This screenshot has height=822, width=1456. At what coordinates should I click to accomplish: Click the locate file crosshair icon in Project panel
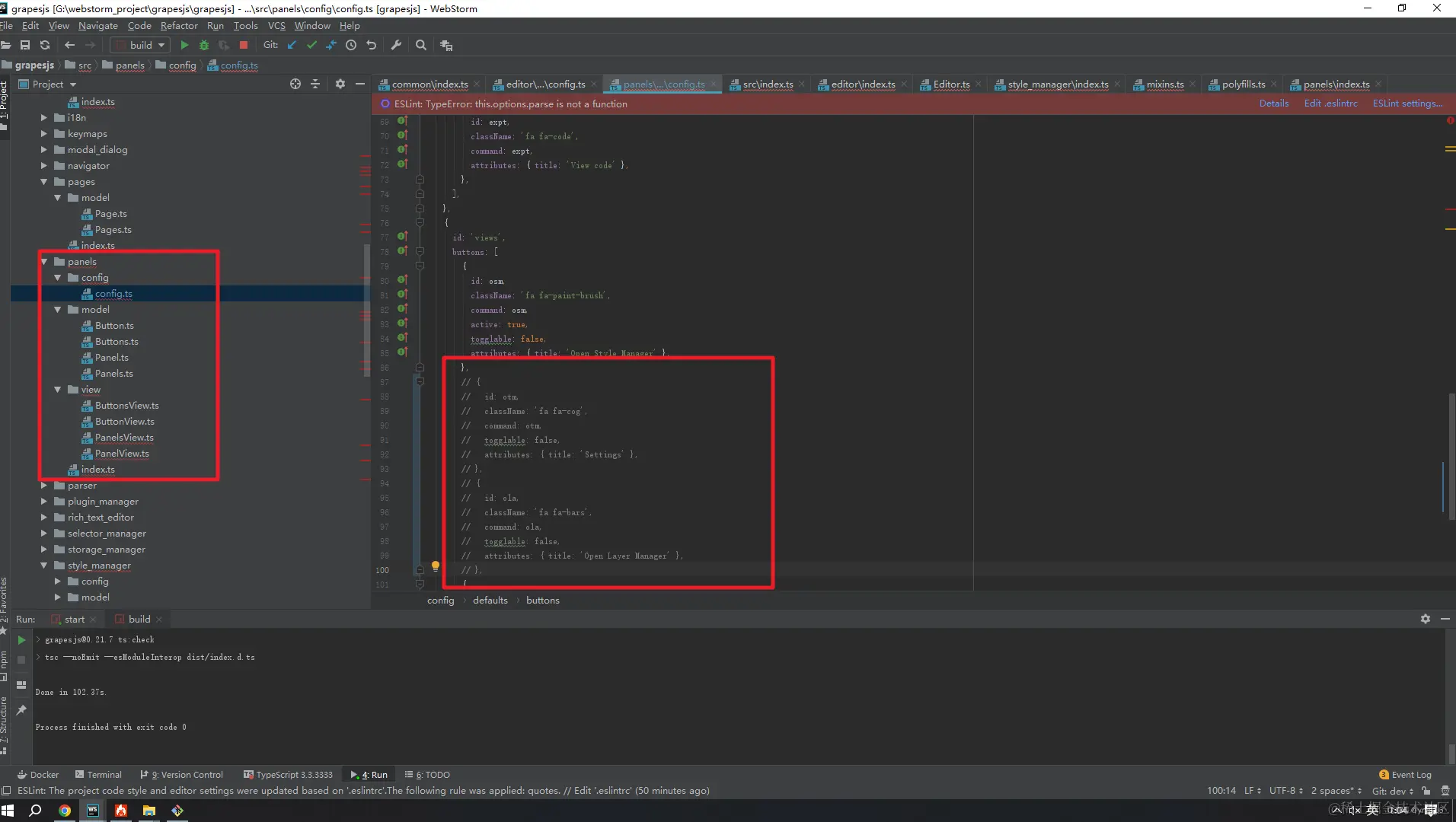click(x=295, y=84)
